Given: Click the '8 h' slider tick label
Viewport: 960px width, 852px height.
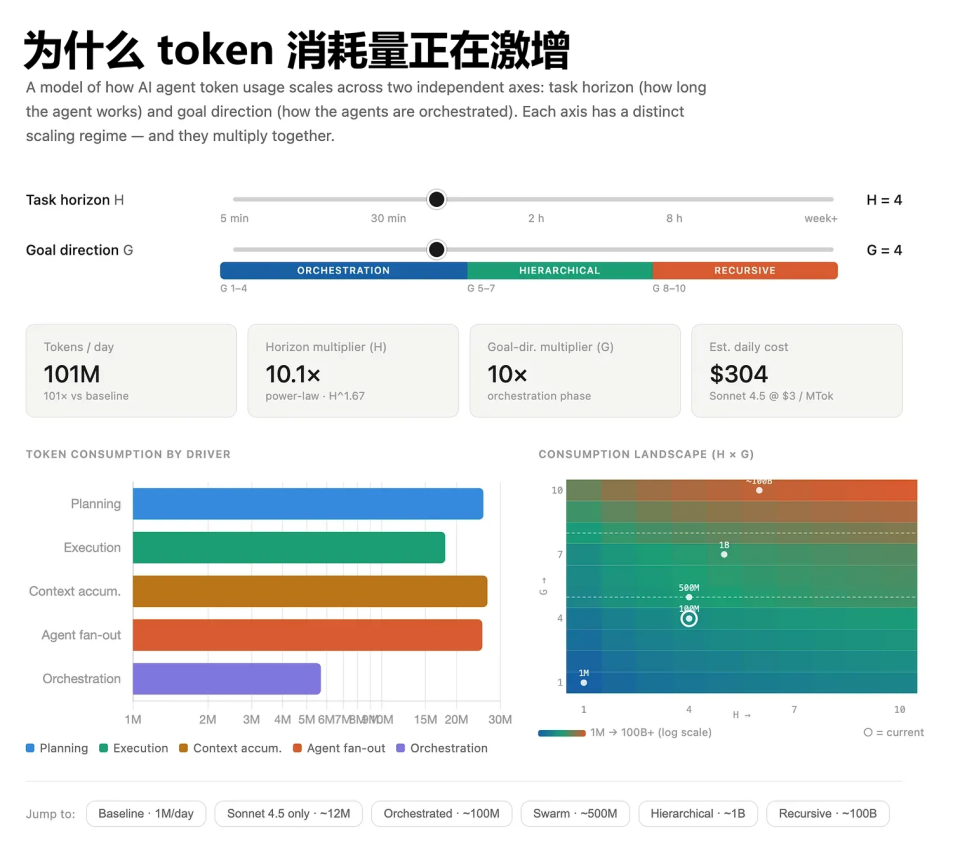Looking at the screenshot, I should 674,219.
